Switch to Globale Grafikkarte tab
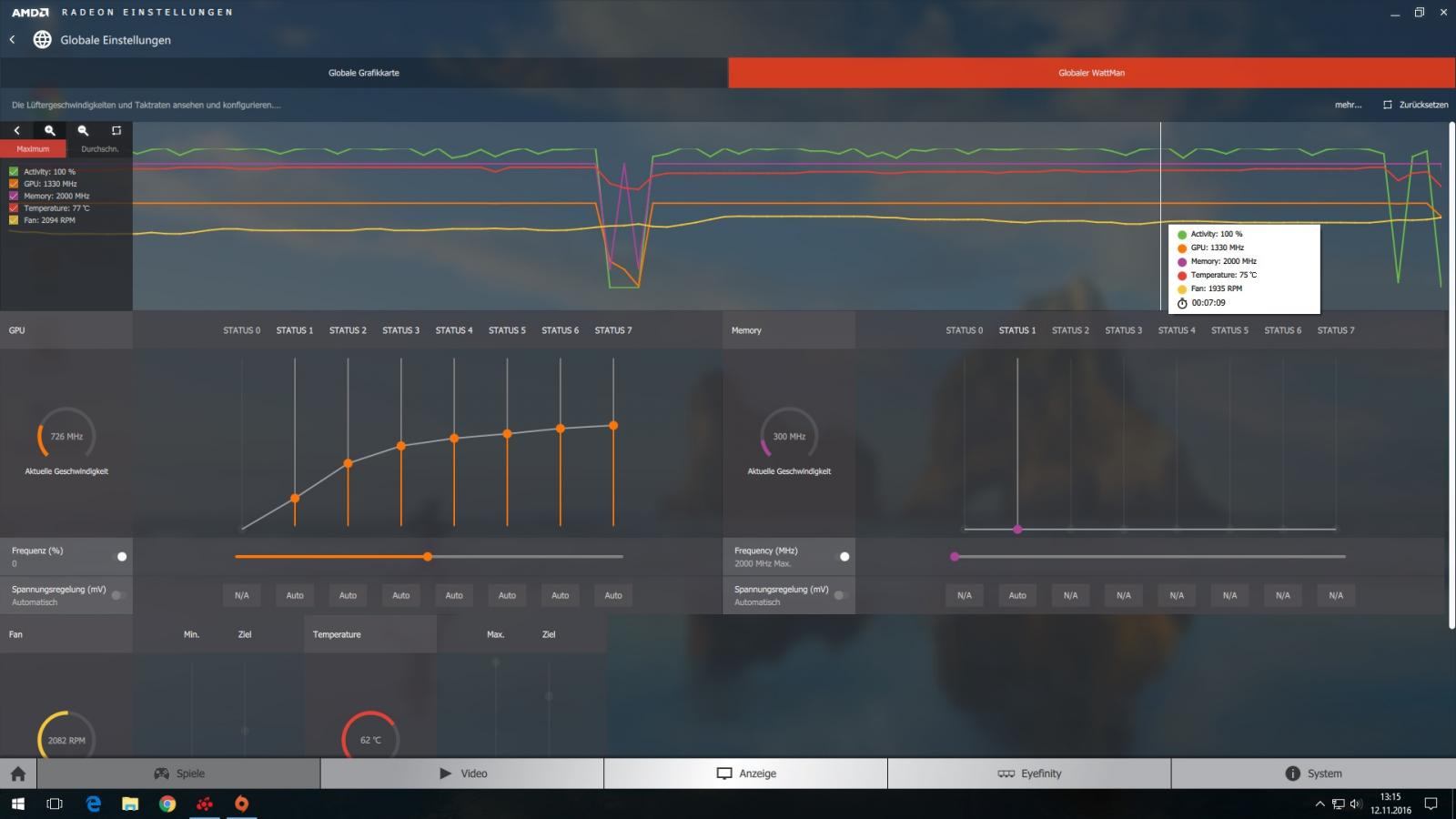 [364, 73]
